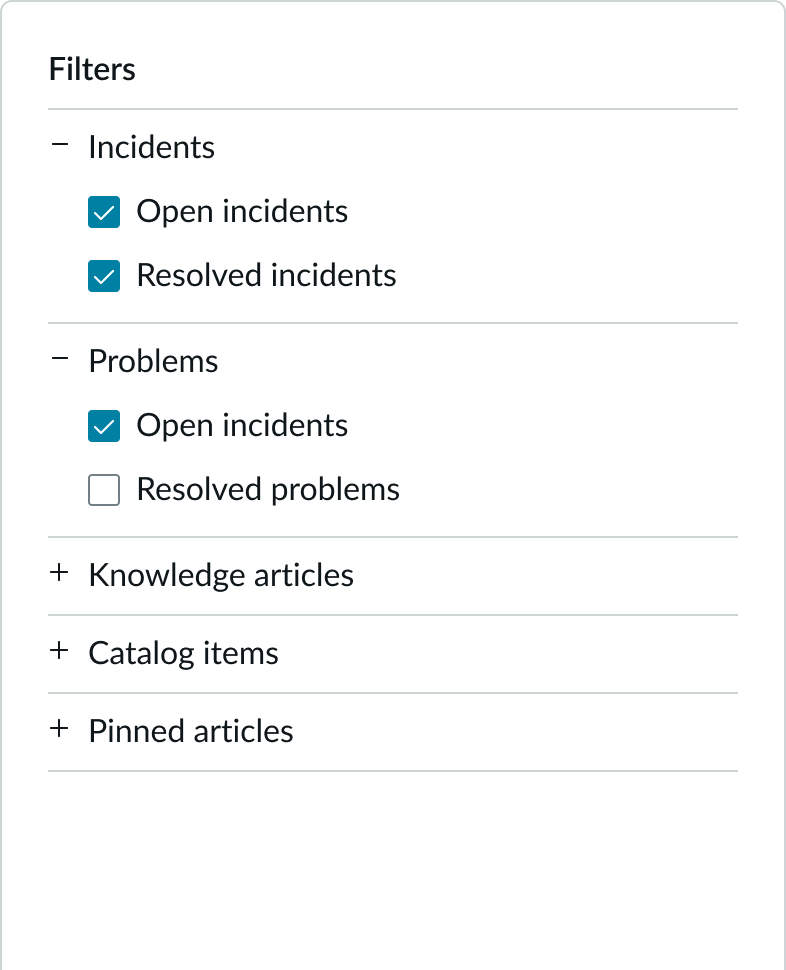
Task: Uncheck the Open incidents checkbox under Incidents
Action: [x=104, y=212]
